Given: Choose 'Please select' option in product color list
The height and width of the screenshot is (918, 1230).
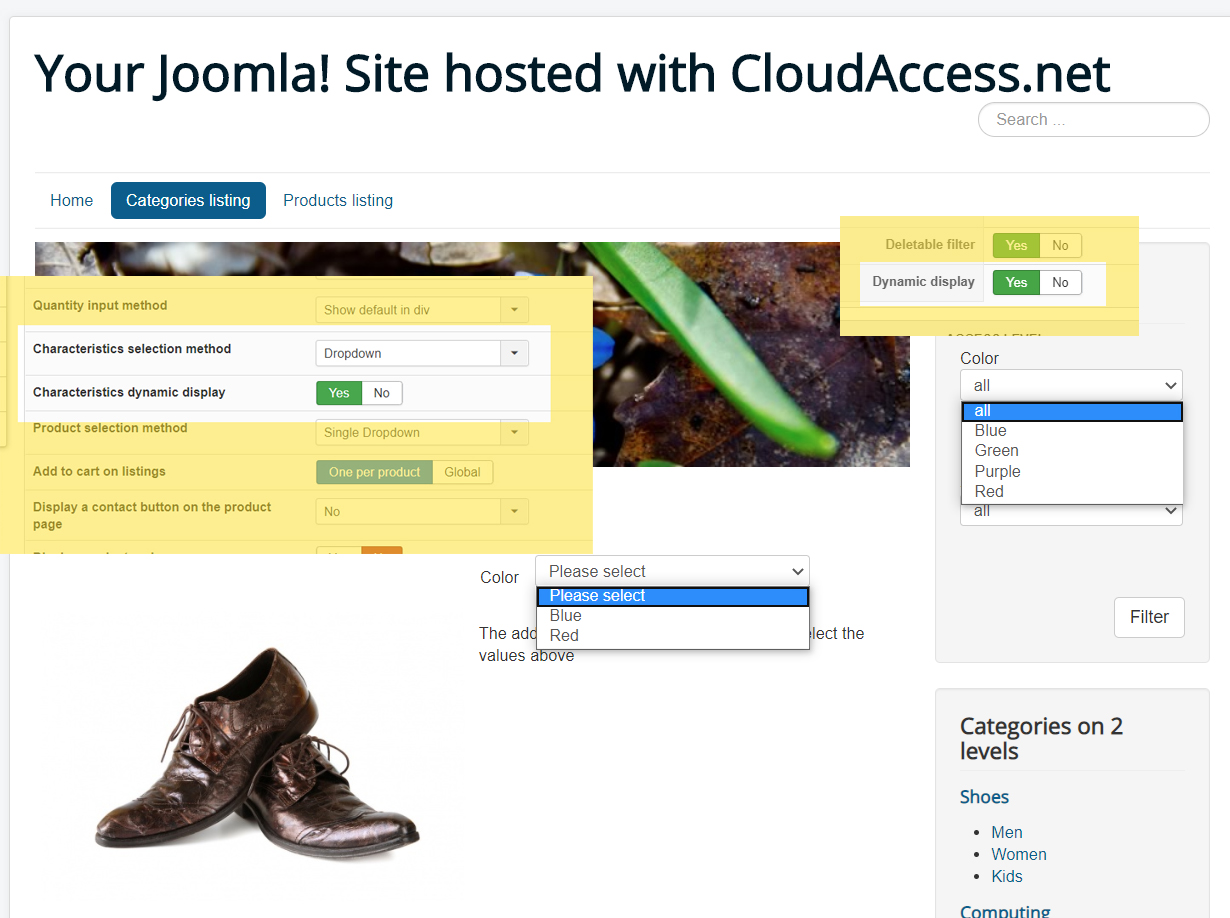Looking at the screenshot, I should (673, 596).
